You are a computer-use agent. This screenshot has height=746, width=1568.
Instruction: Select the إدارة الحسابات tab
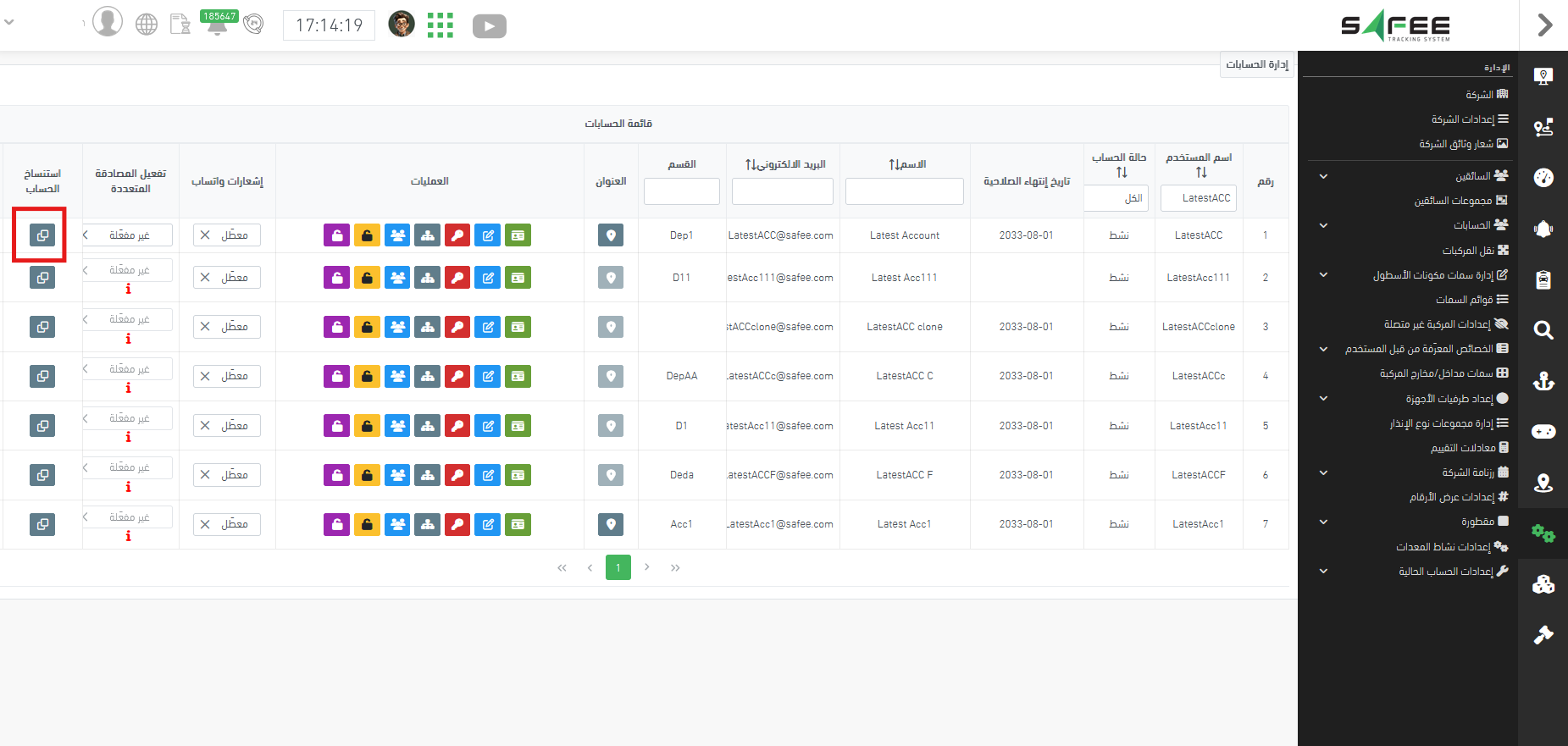tap(1257, 64)
